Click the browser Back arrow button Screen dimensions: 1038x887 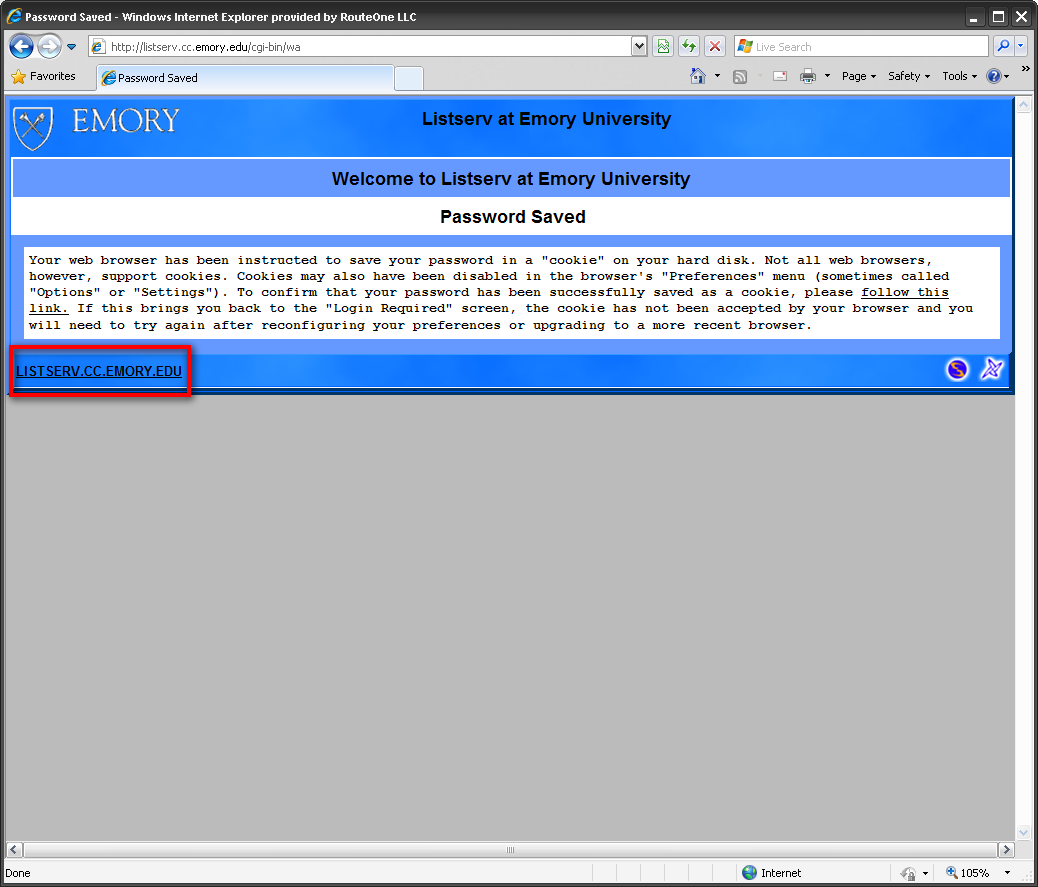tap(21, 46)
